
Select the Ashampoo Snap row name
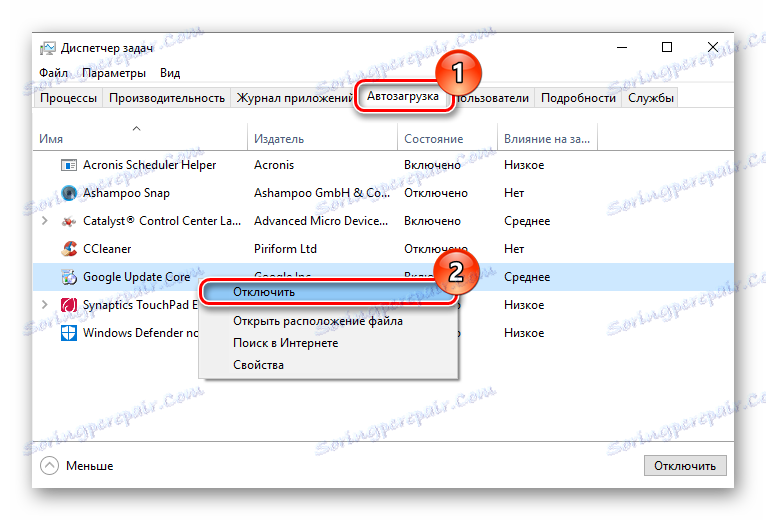click(127, 193)
